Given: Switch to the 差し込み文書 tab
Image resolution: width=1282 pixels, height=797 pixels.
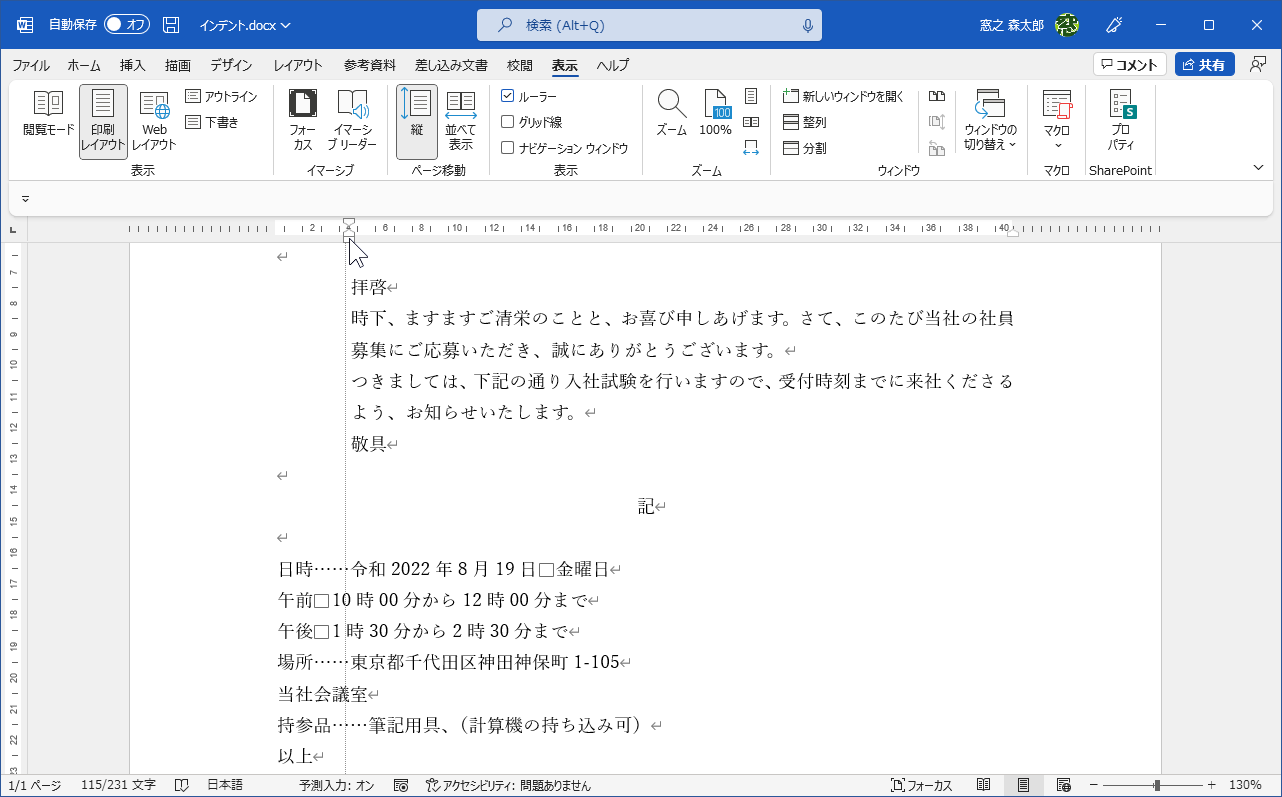Looking at the screenshot, I should (x=452, y=66).
